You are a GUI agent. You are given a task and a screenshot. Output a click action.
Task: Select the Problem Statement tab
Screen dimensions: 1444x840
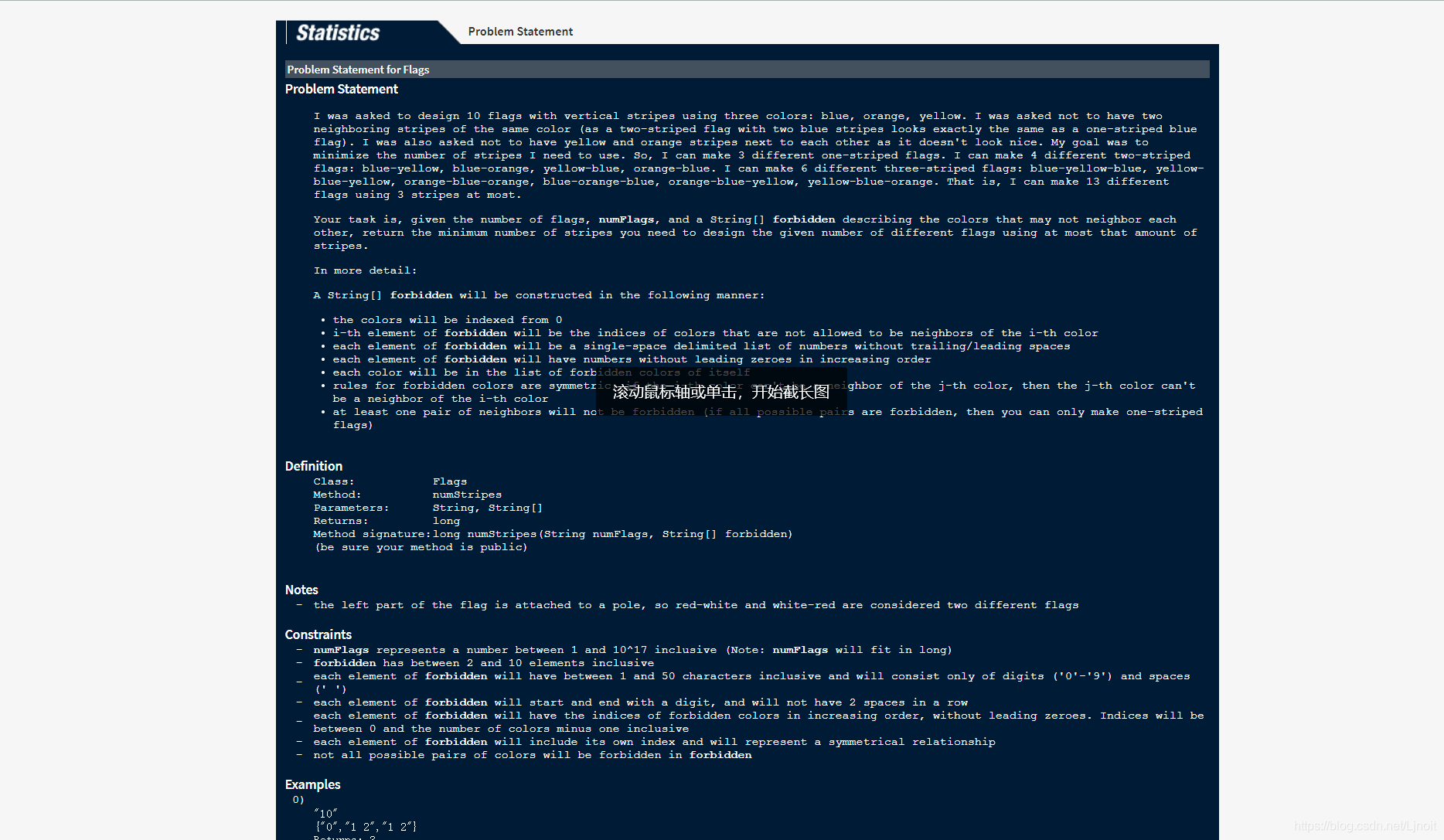[520, 32]
